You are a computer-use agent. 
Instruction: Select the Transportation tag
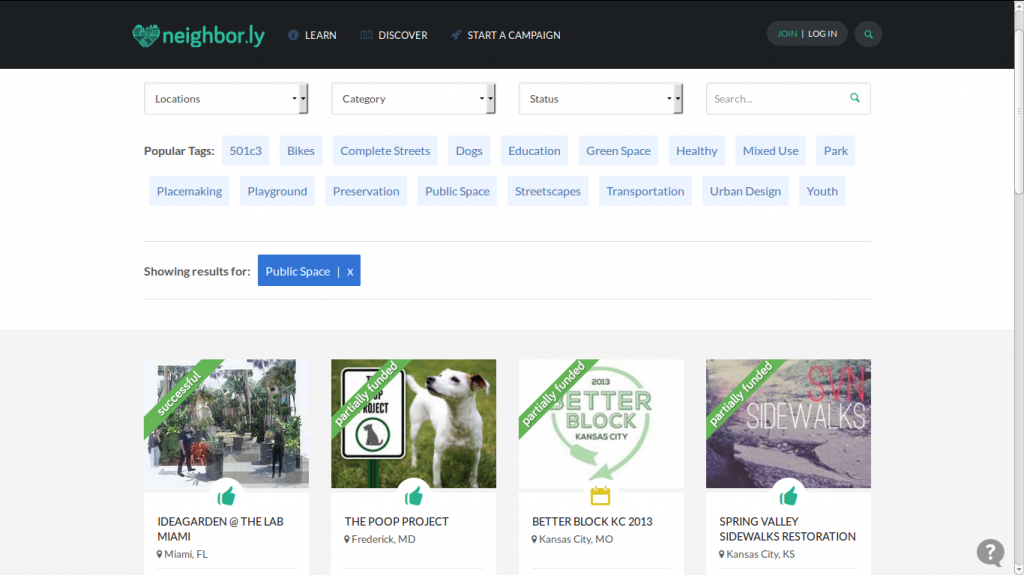click(x=645, y=191)
